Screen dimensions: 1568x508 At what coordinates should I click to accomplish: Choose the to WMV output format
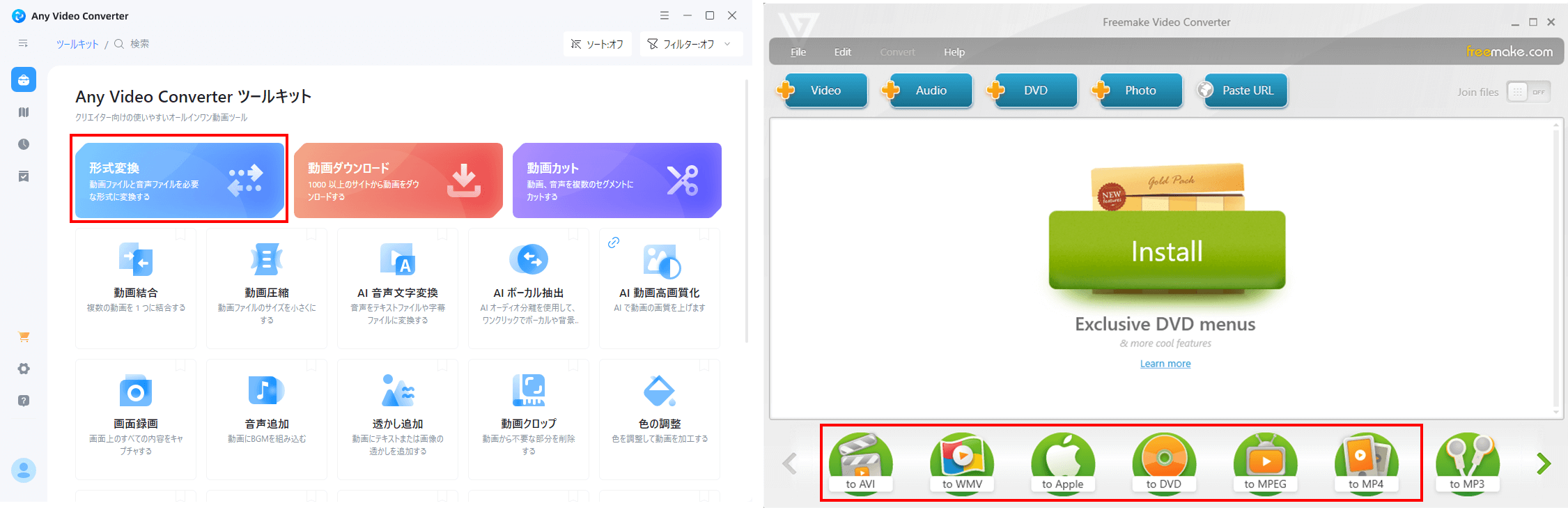[x=962, y=463]
